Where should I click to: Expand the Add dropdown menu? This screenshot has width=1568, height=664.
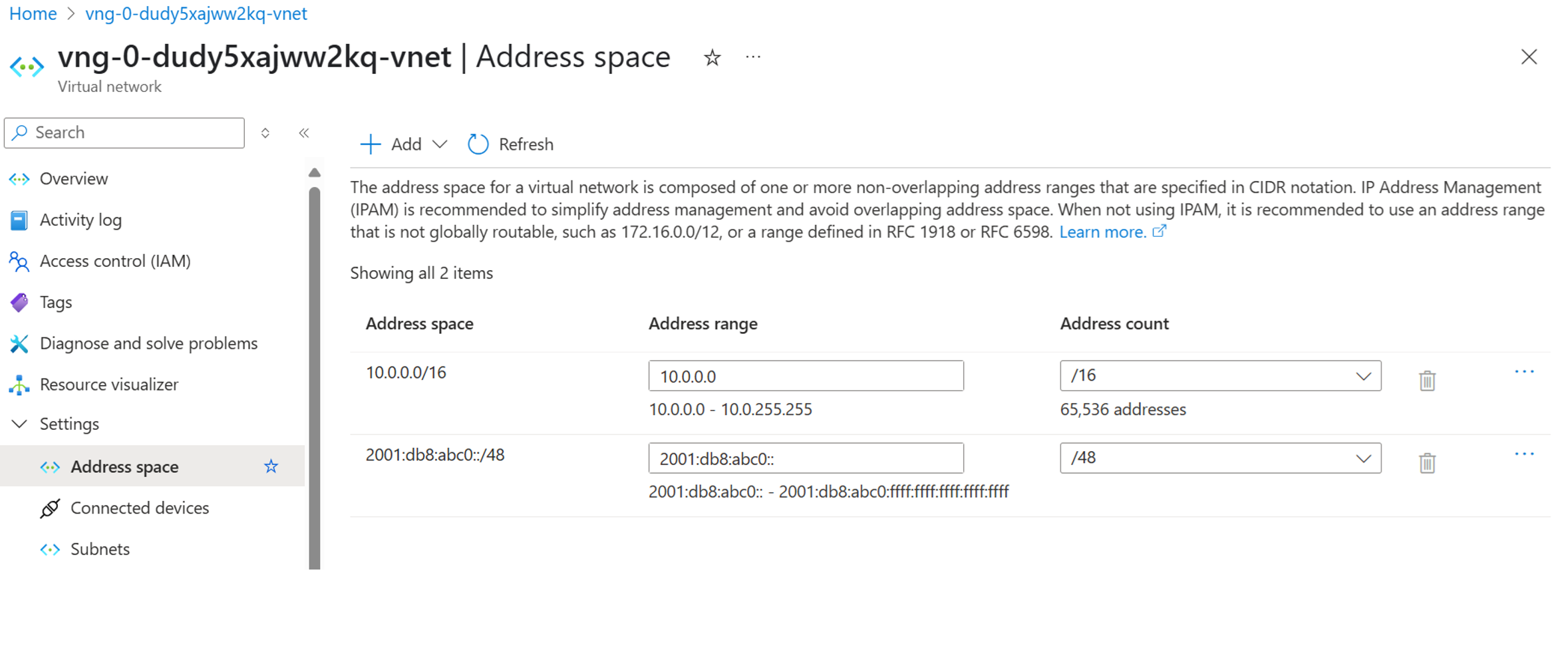(440, 144)
